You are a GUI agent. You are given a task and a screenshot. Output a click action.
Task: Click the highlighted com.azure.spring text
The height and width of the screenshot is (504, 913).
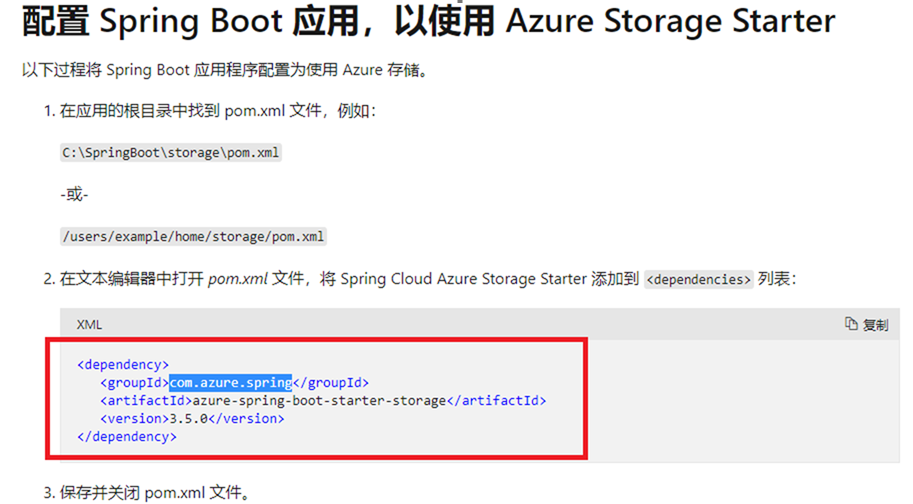tap(230, 382)
